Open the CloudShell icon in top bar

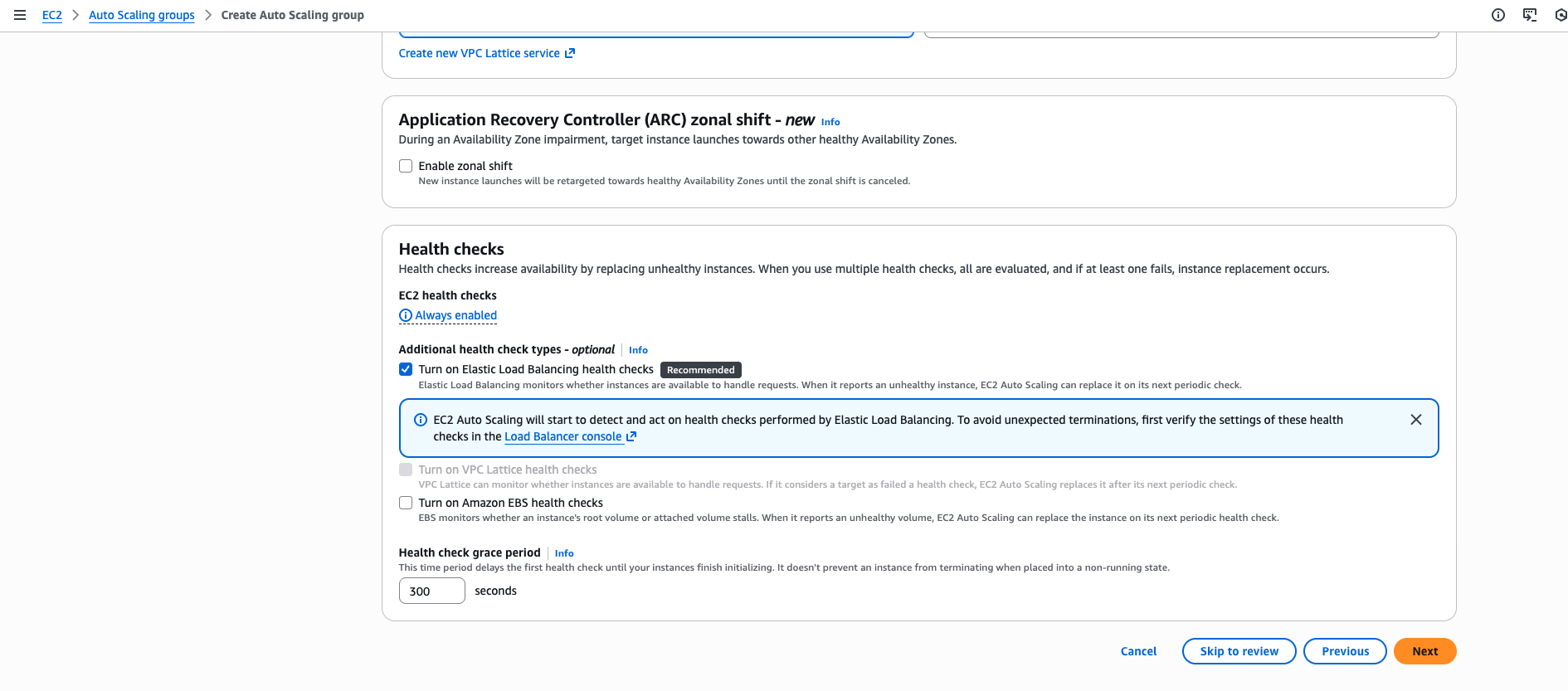click(1530, 15)
